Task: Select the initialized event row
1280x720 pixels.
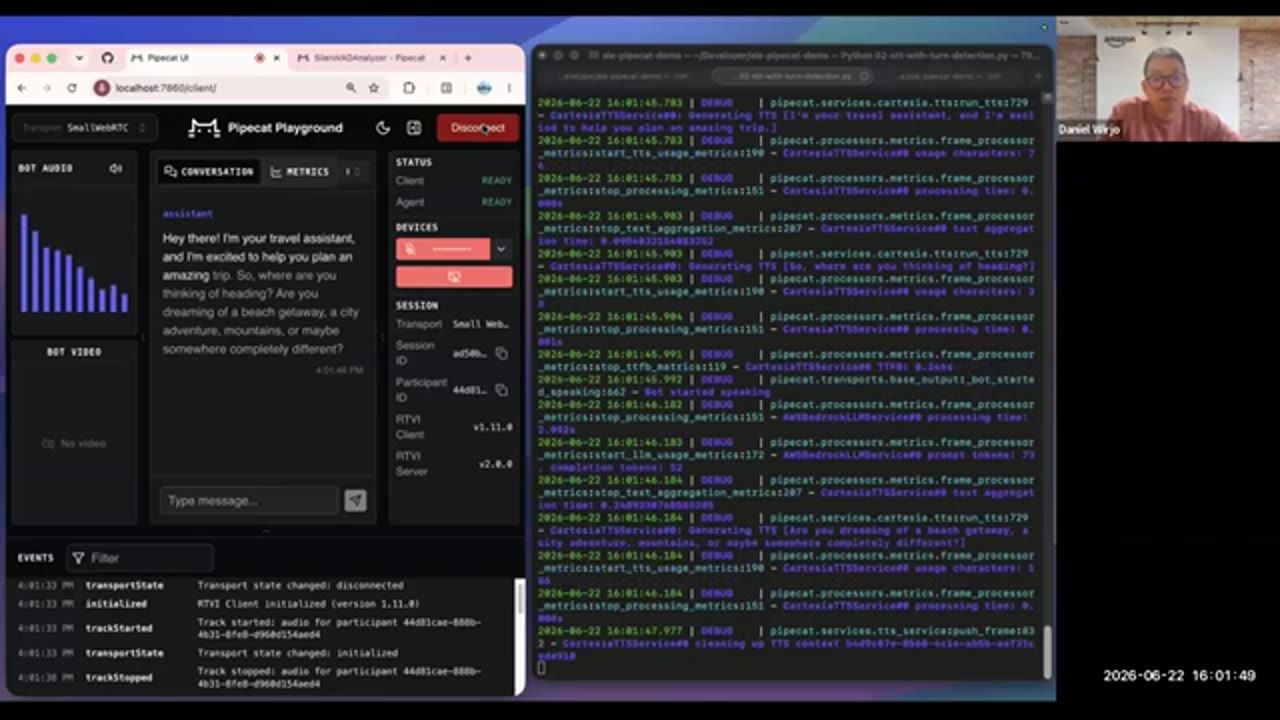Action: click(263, 604)
